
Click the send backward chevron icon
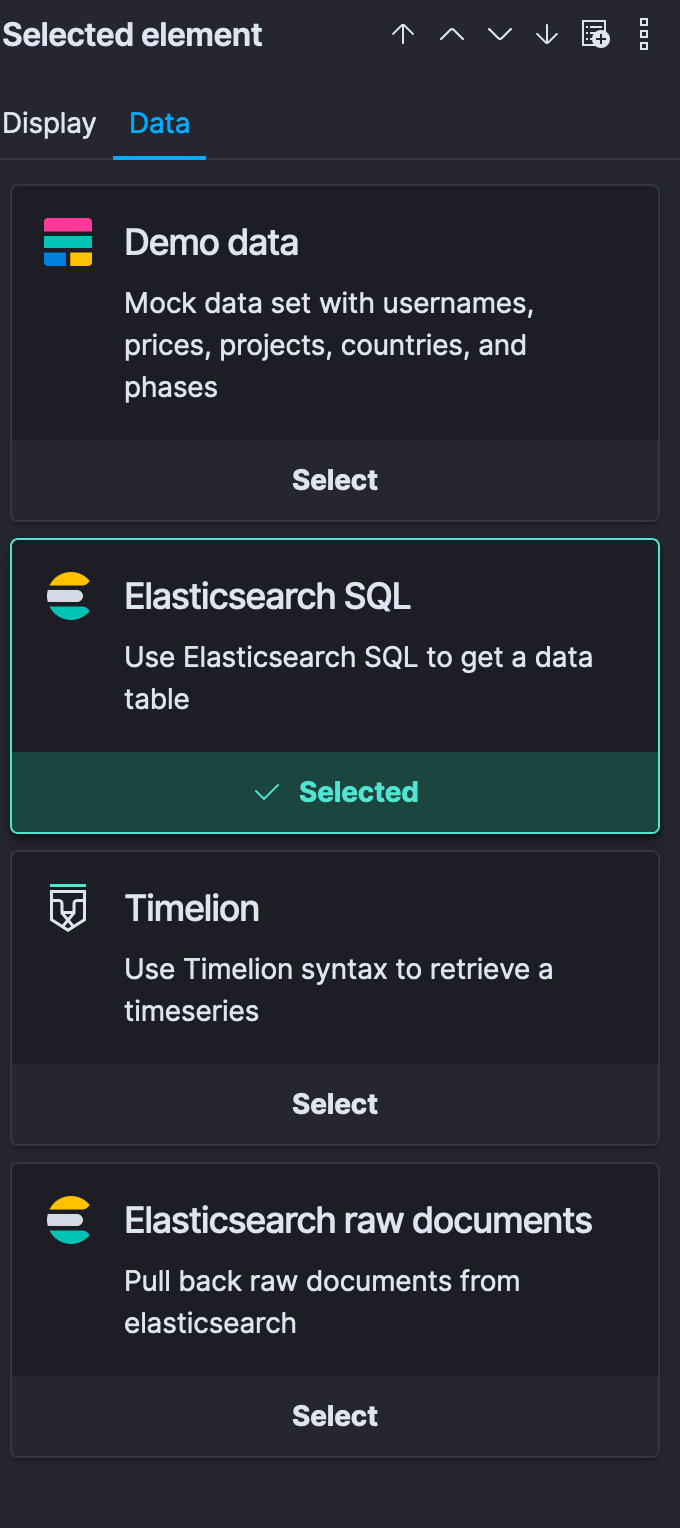(500, 35)
